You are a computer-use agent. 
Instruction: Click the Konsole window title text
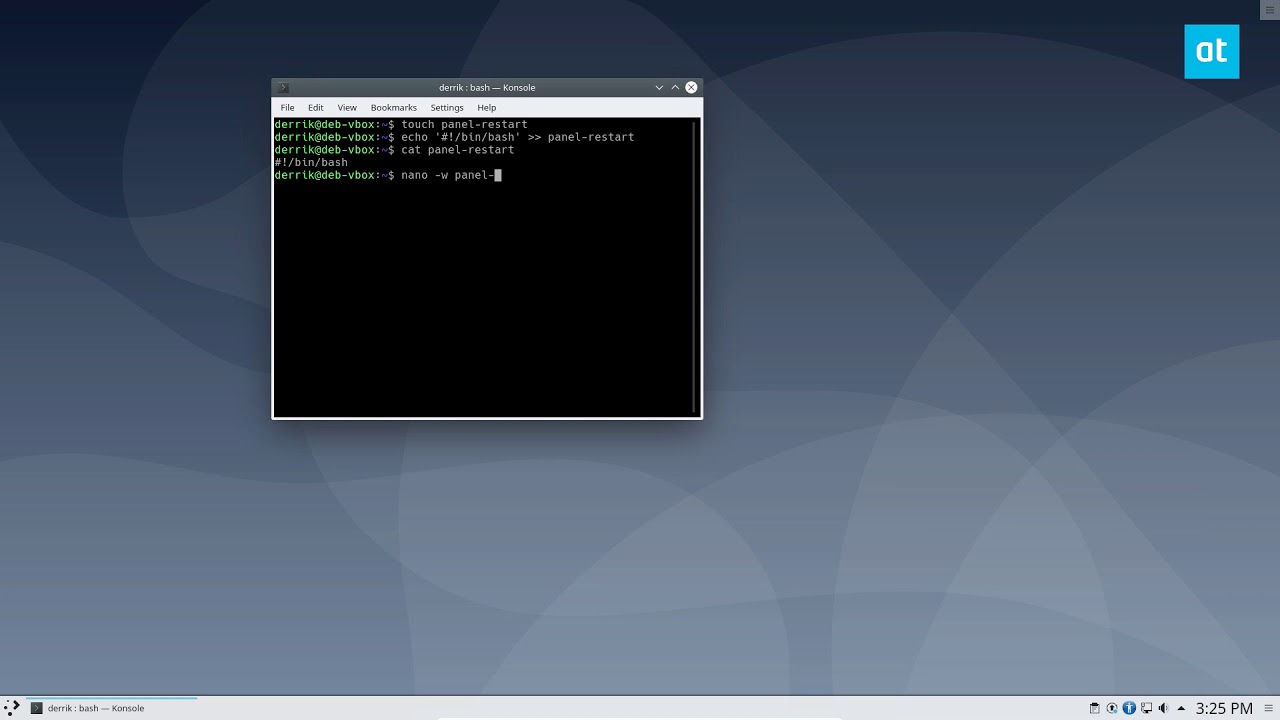pos(487,87)
